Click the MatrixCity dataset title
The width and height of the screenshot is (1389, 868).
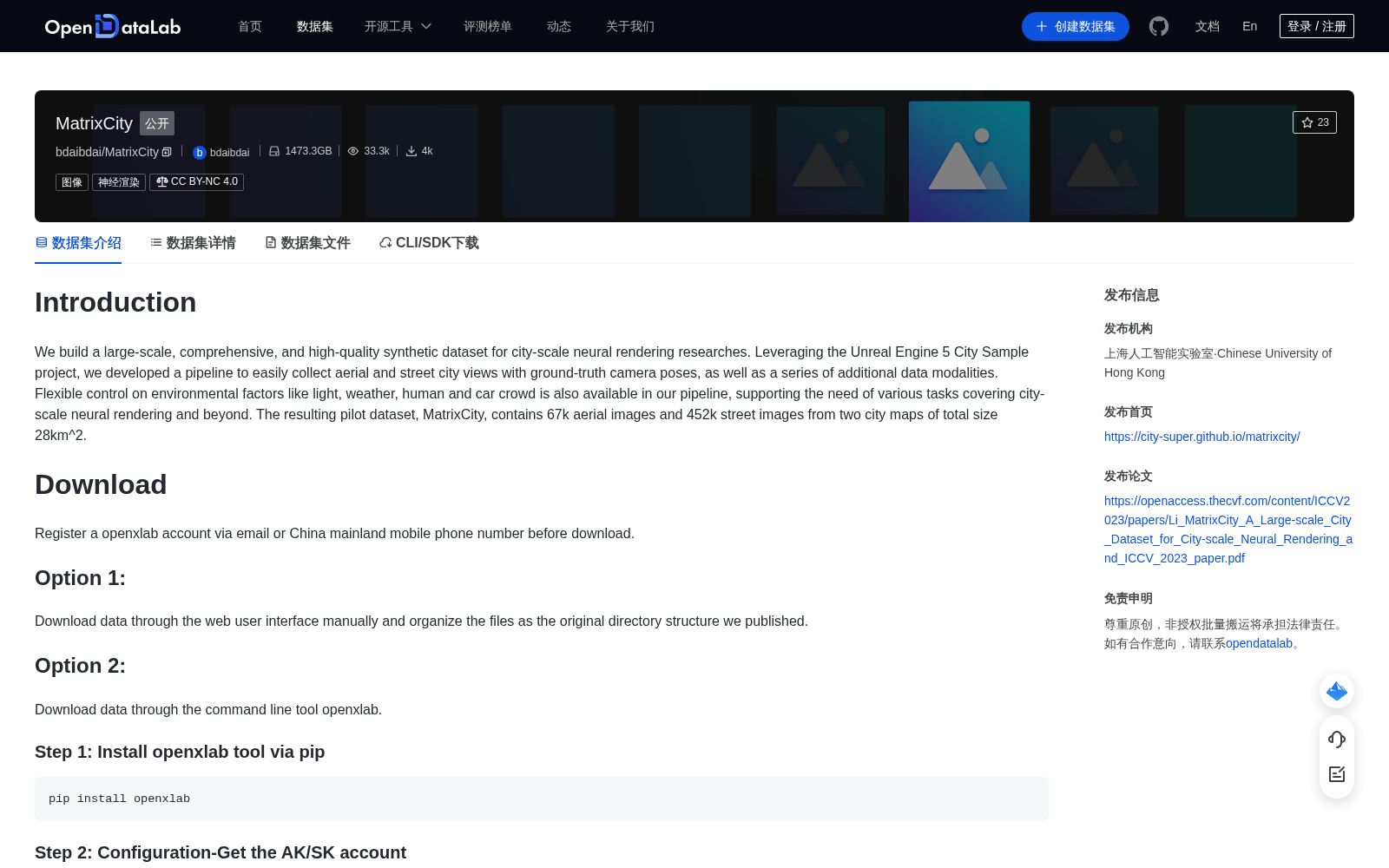click(94, 123)
